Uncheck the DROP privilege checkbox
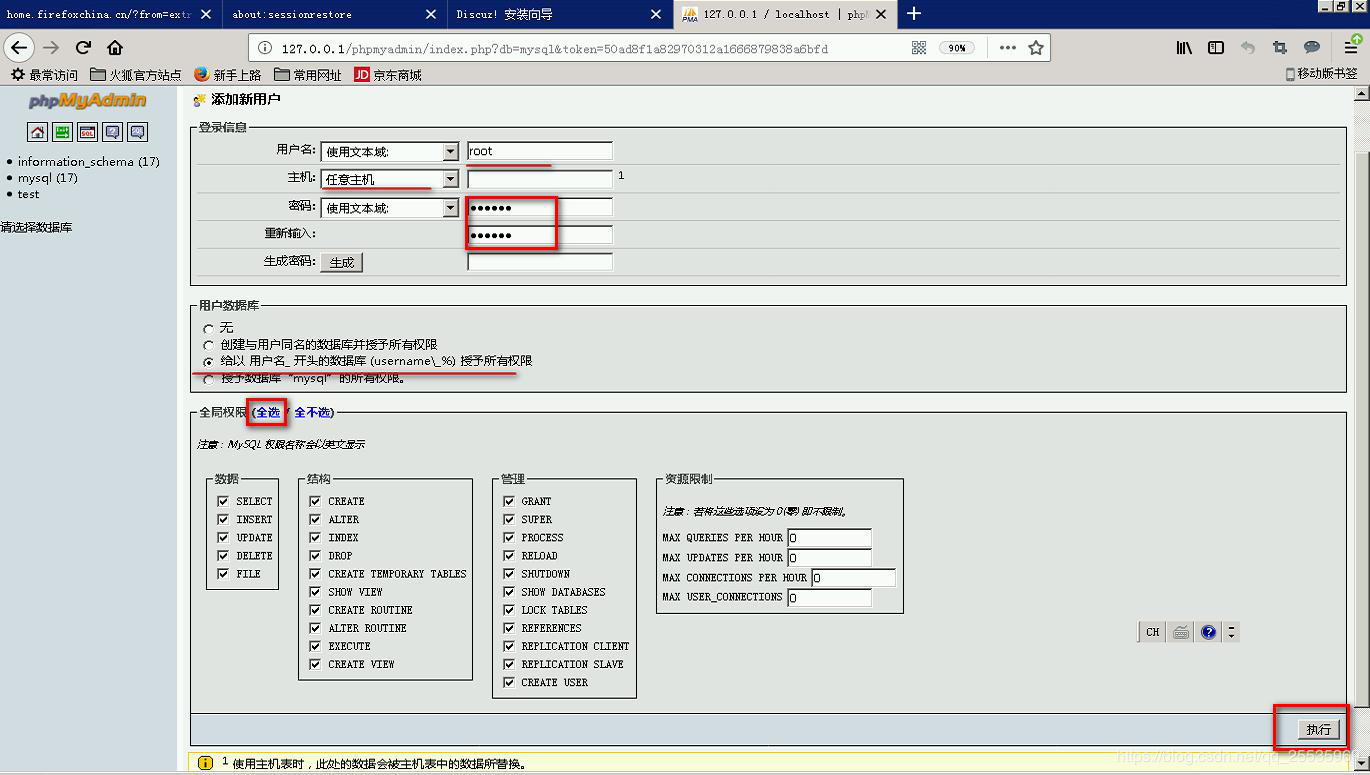This screenshot has width=1370, height=775. (315, 555)
